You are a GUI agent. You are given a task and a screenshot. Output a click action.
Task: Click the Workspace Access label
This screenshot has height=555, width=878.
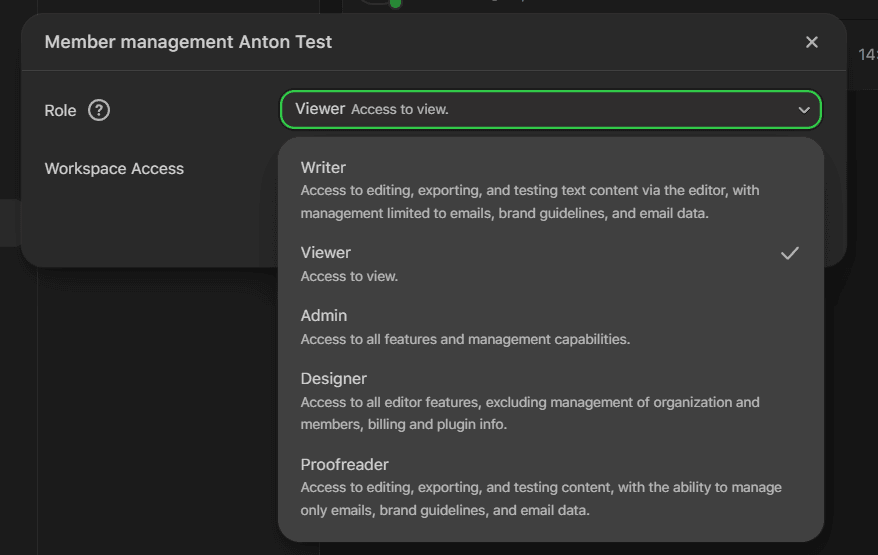pos(114,169)
